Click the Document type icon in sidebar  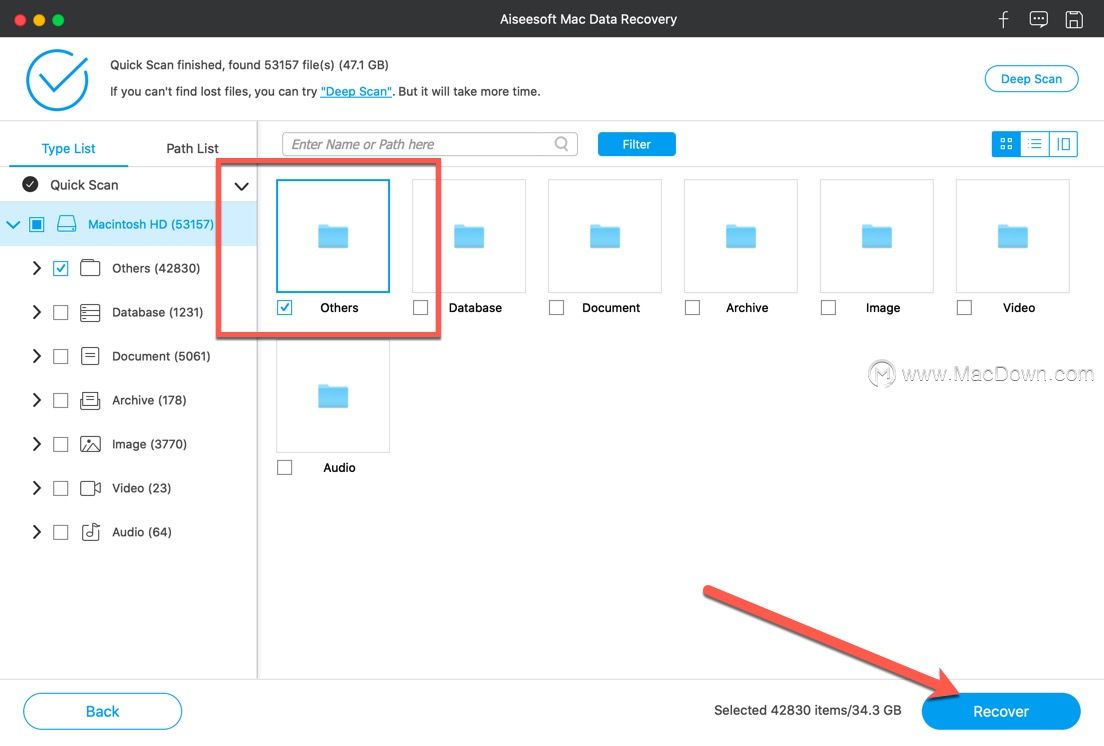pos(90,356)
